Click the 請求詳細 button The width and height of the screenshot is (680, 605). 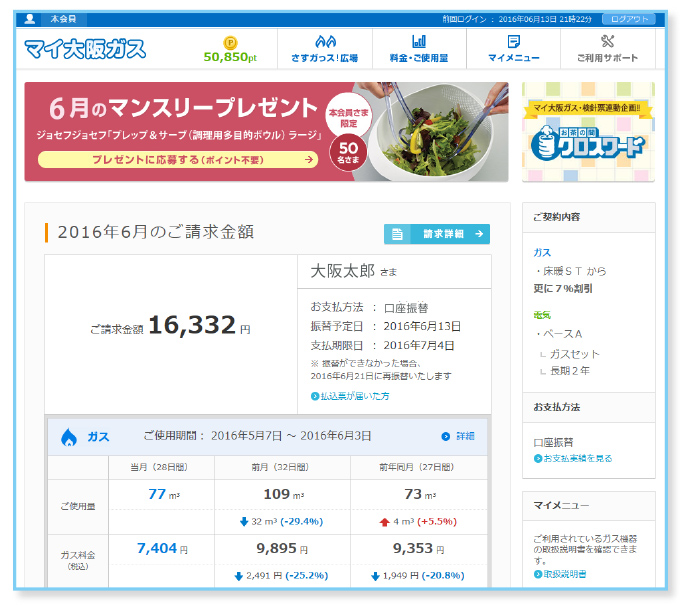[437, 234]
